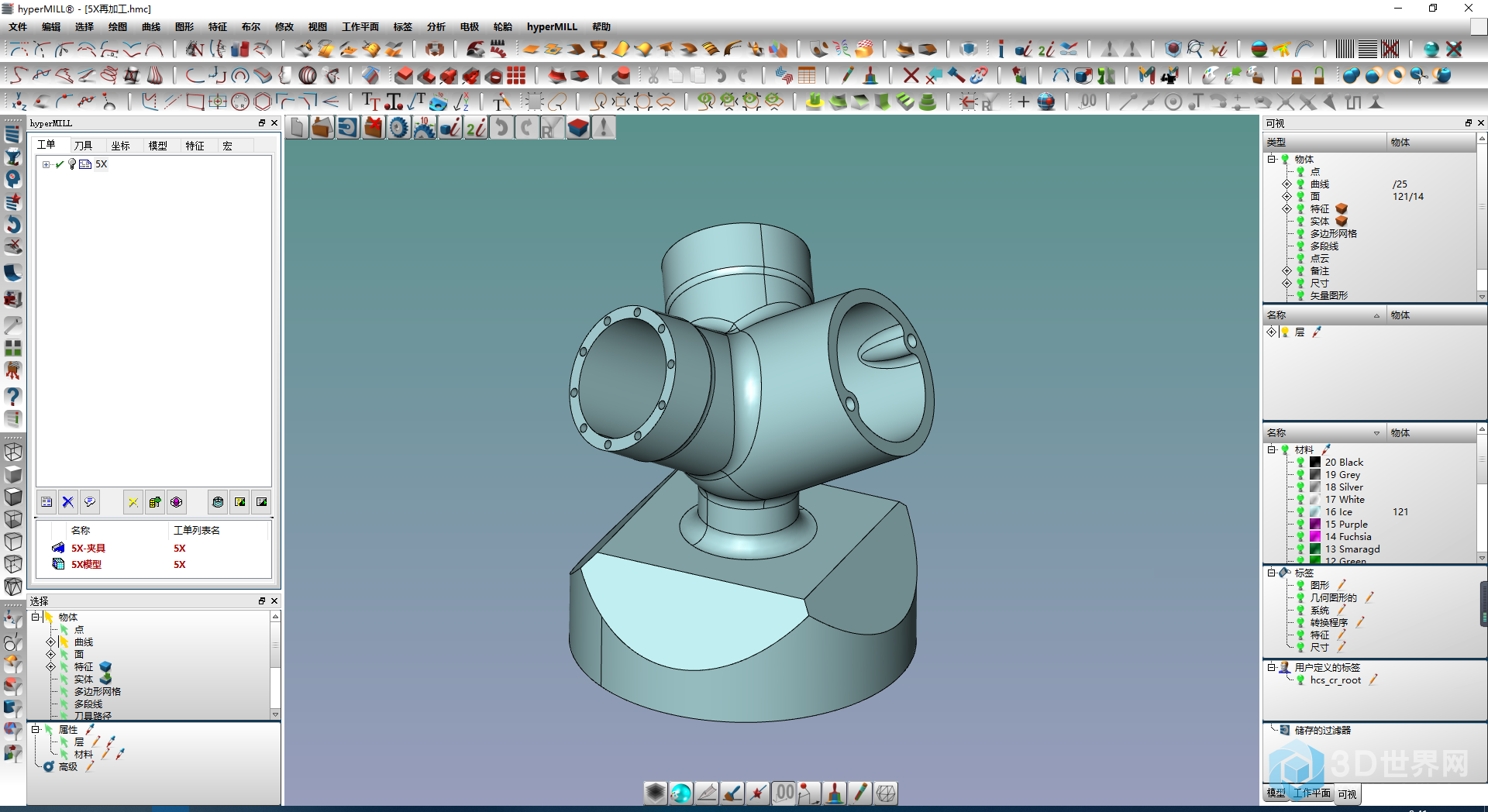Click the closed red padlock icon
1488x812 pixels.
[x=1297, y=75]
